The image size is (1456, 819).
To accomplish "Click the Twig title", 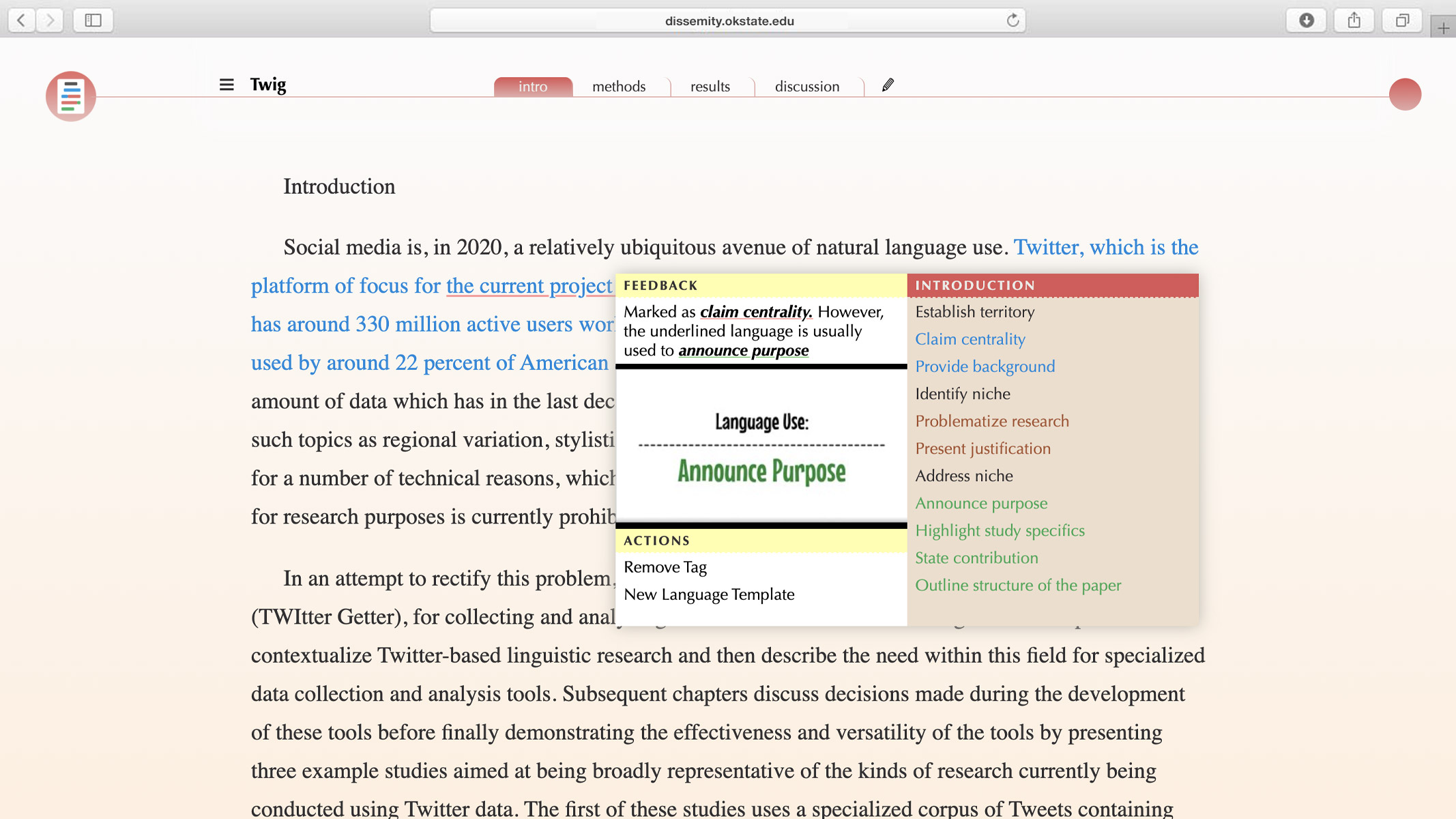I will pos(268,85).
